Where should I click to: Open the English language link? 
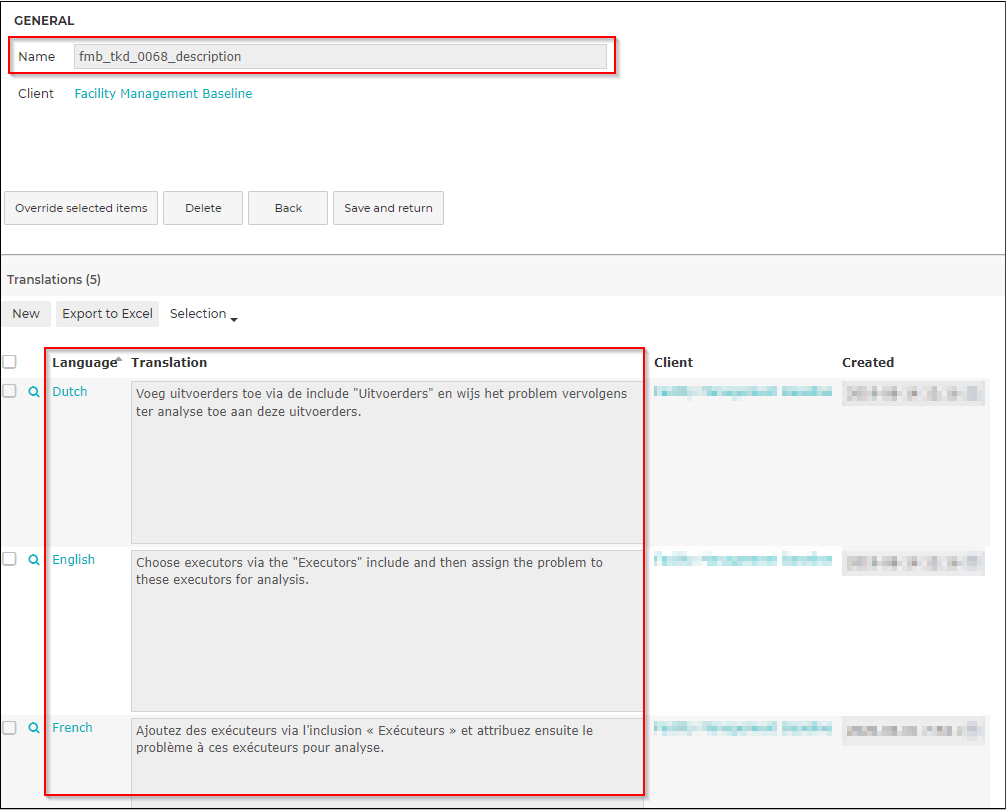click(x=74, y=560)
